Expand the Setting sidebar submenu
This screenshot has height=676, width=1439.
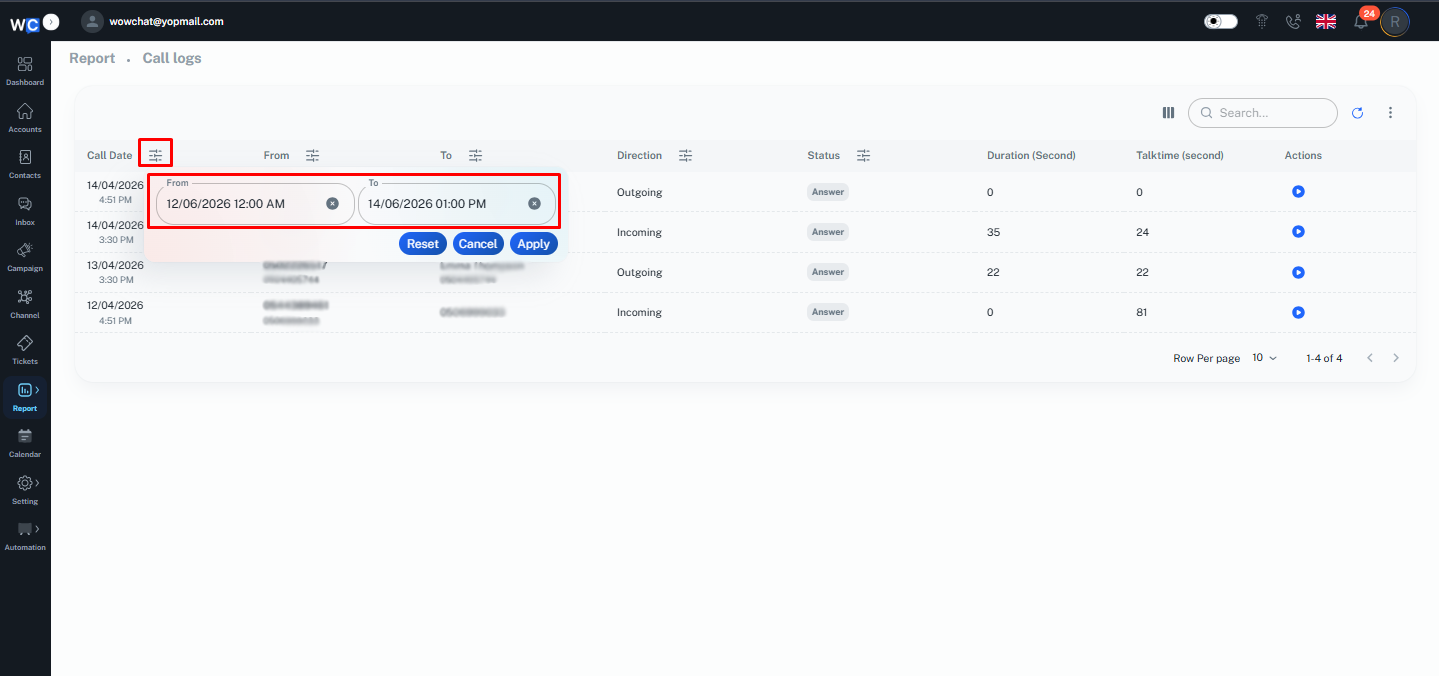37,483
